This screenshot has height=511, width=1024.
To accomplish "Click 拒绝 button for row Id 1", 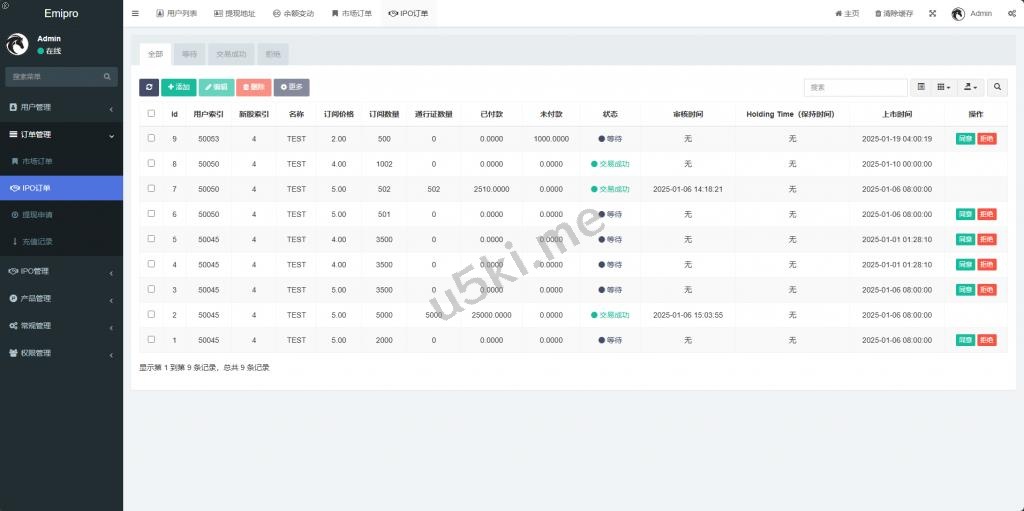I will tap(987, 340).
